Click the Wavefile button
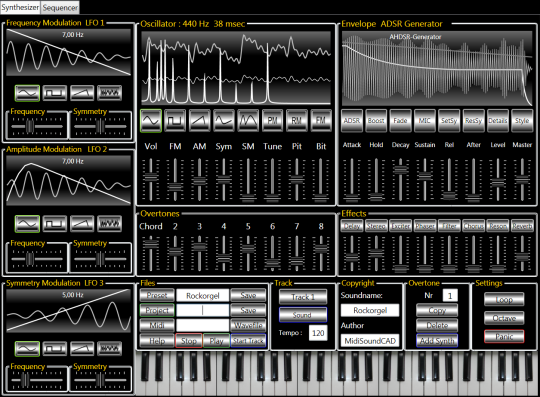 [x=248, y=325]
